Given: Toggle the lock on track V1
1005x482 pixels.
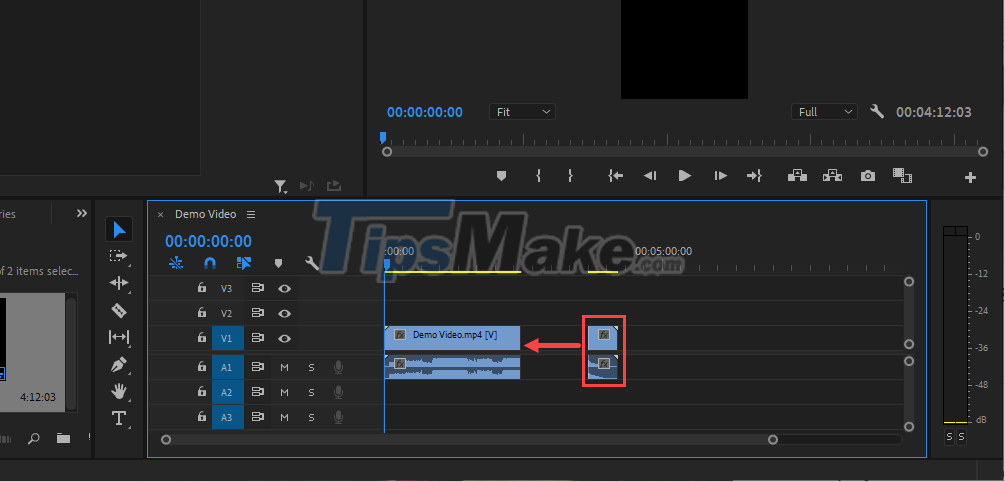Looking at the screenshot, I should (x=202, y=338).
